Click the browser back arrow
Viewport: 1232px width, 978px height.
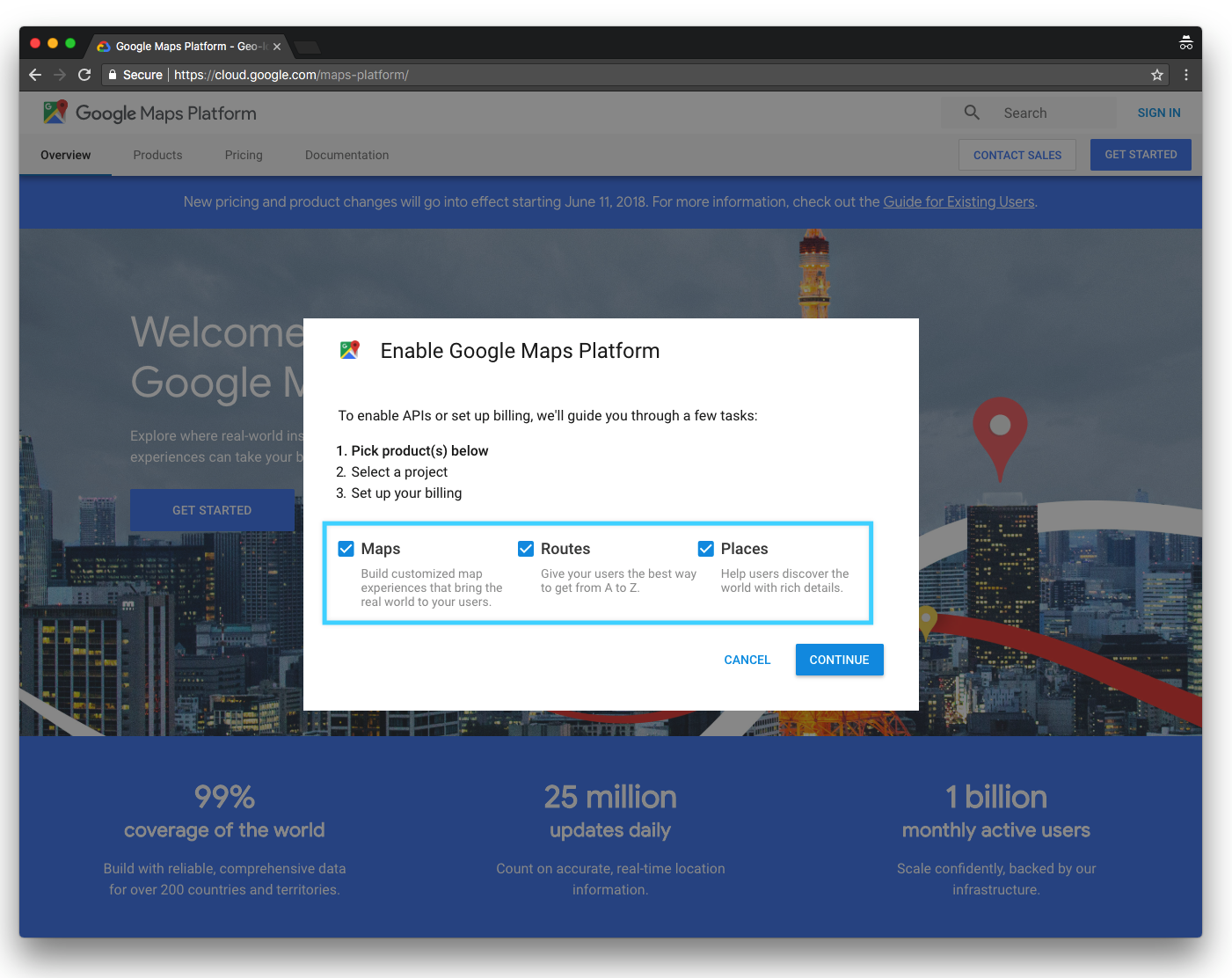pyautogui.click(x=35, y=75)
